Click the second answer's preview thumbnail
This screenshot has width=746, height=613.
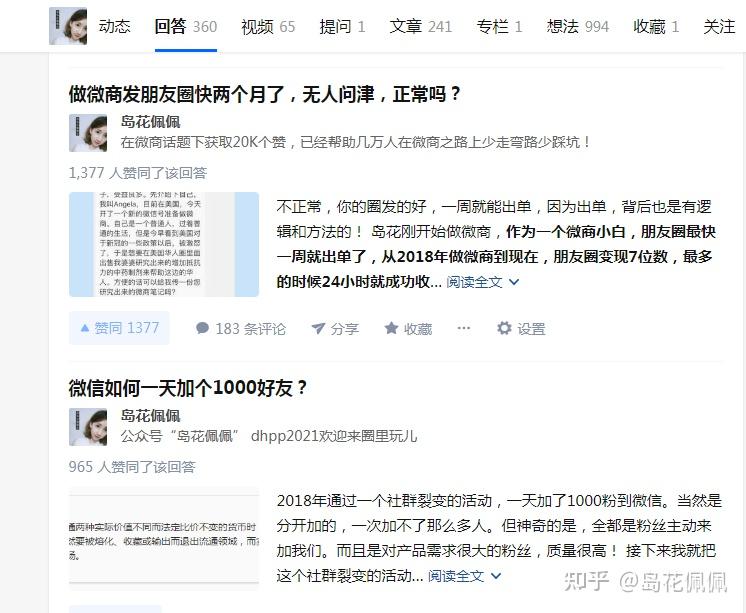point(164,539)
